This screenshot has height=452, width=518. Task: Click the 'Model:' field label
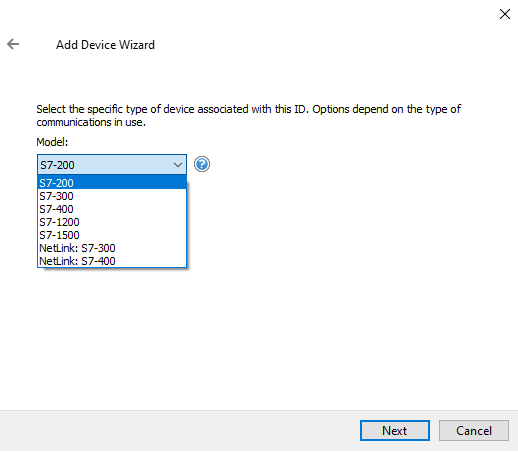[52, 142]
